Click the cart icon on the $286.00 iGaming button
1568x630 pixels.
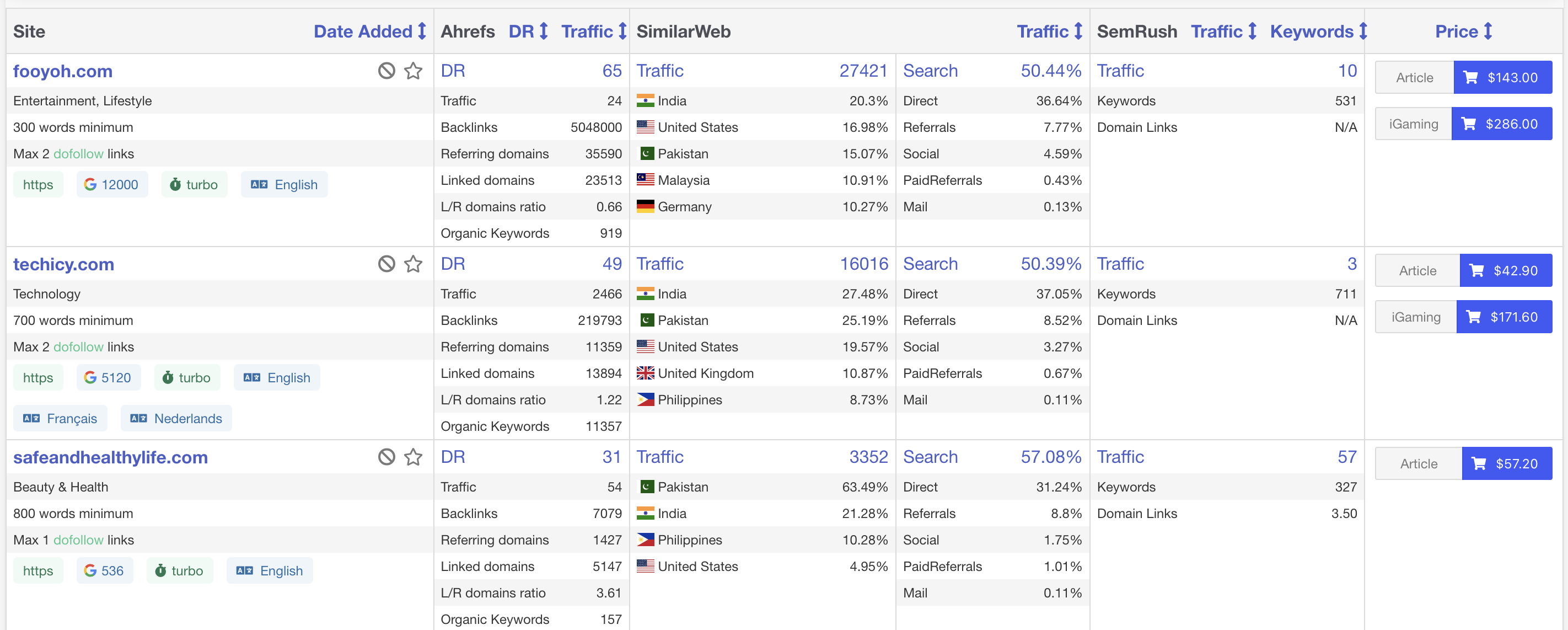[1468, 123]
